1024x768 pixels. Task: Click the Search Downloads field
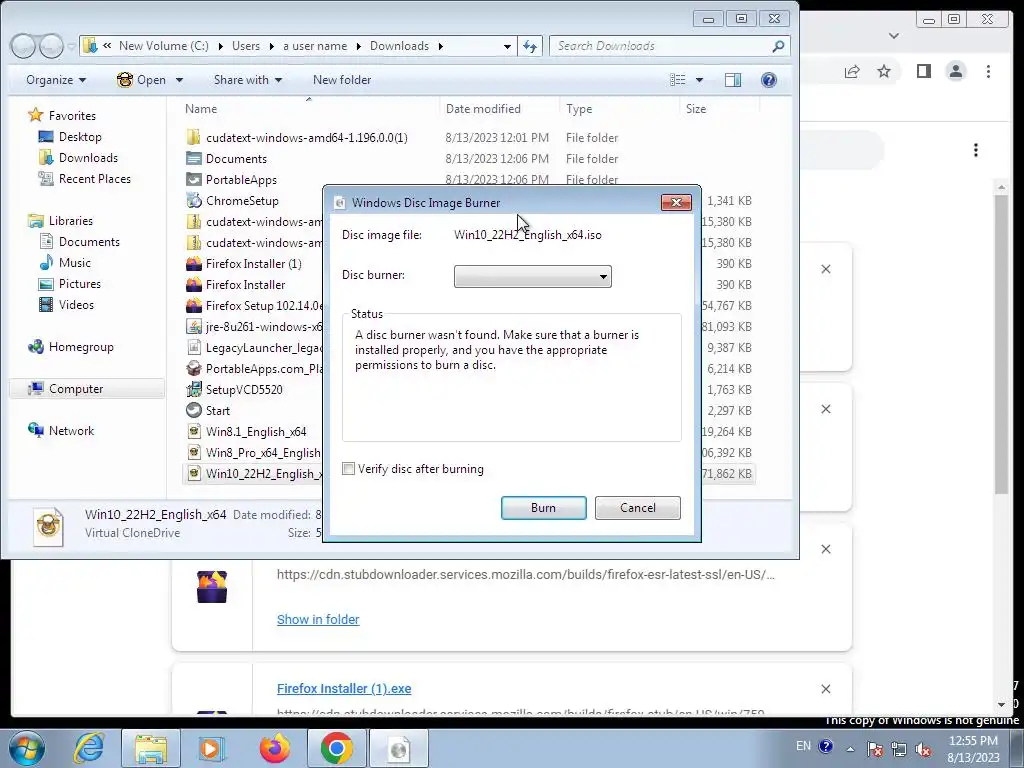coord(670,46)
